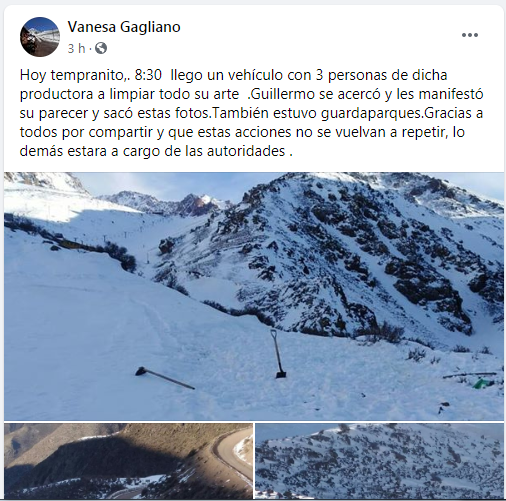Click Vanesa Gagliano's name link

click(x=124, y=27)
